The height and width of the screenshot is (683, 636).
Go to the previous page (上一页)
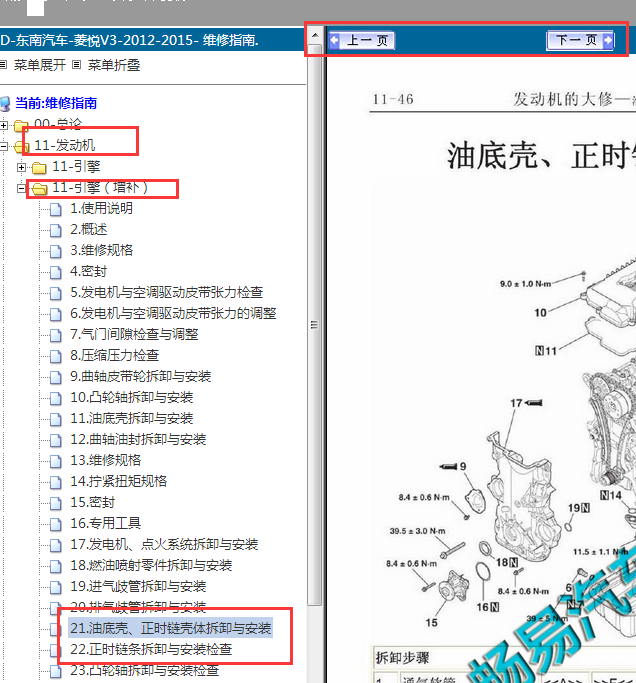tap(362, 41)
